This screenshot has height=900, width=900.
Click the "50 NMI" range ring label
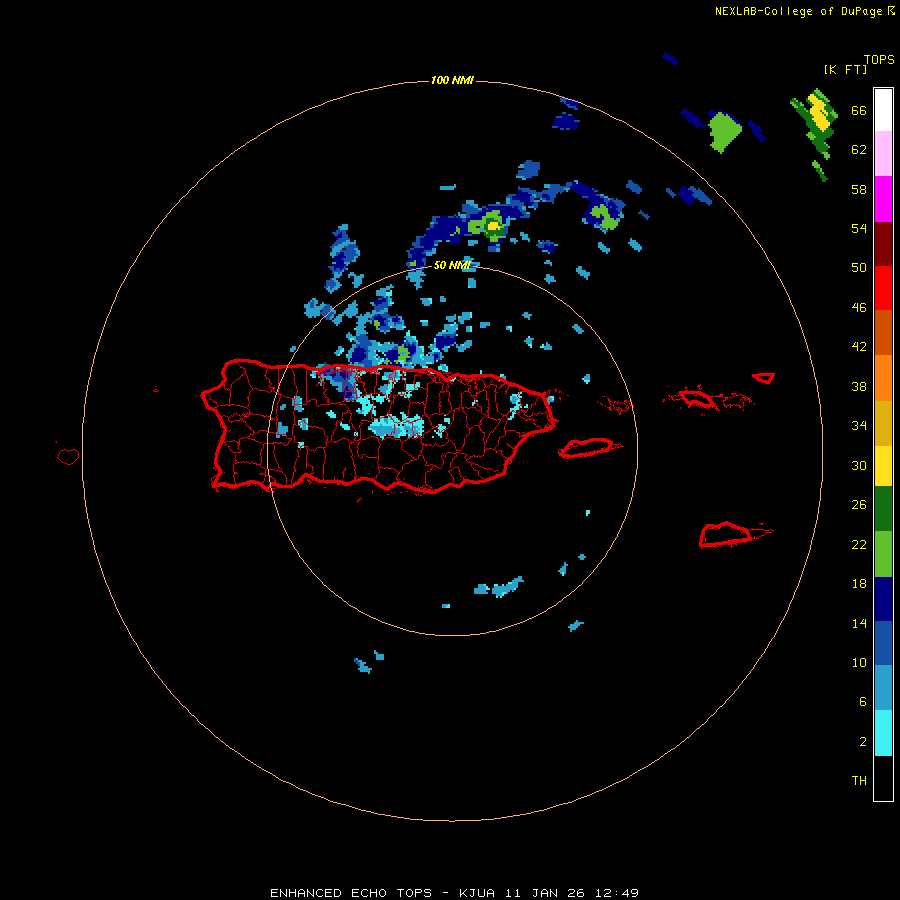pos(452,265)
